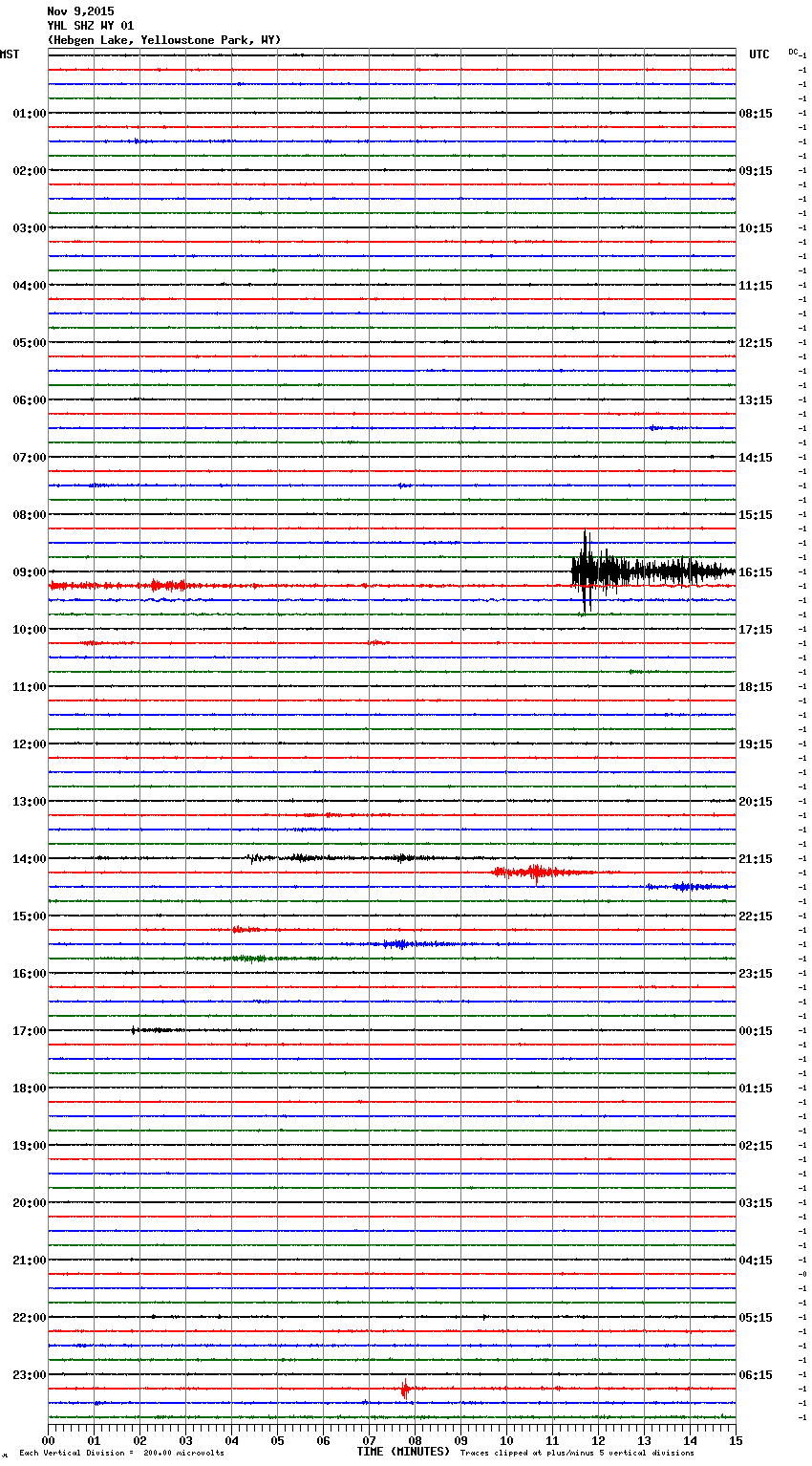Click the "16:15" UTC time label
812x1466 pixels.
tap(756, 572)
